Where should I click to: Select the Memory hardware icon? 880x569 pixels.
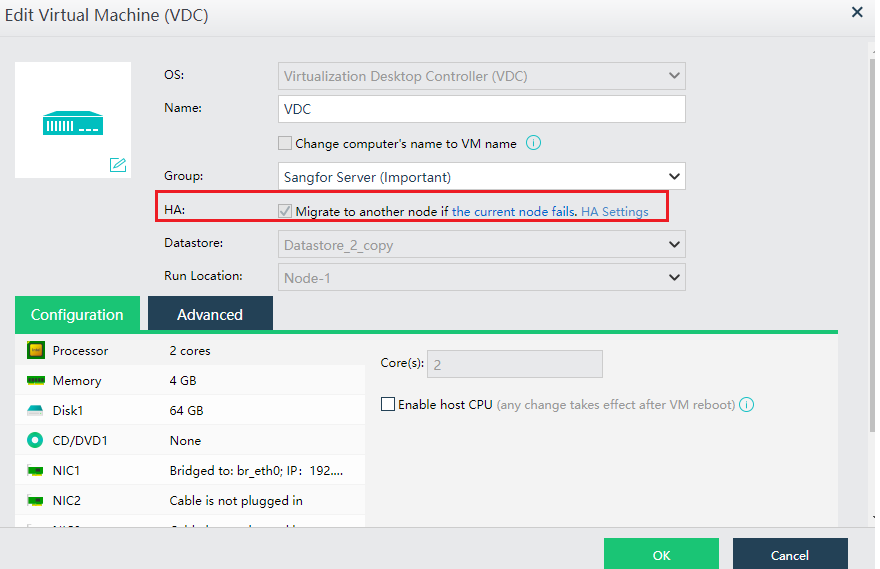pos(36,381)
